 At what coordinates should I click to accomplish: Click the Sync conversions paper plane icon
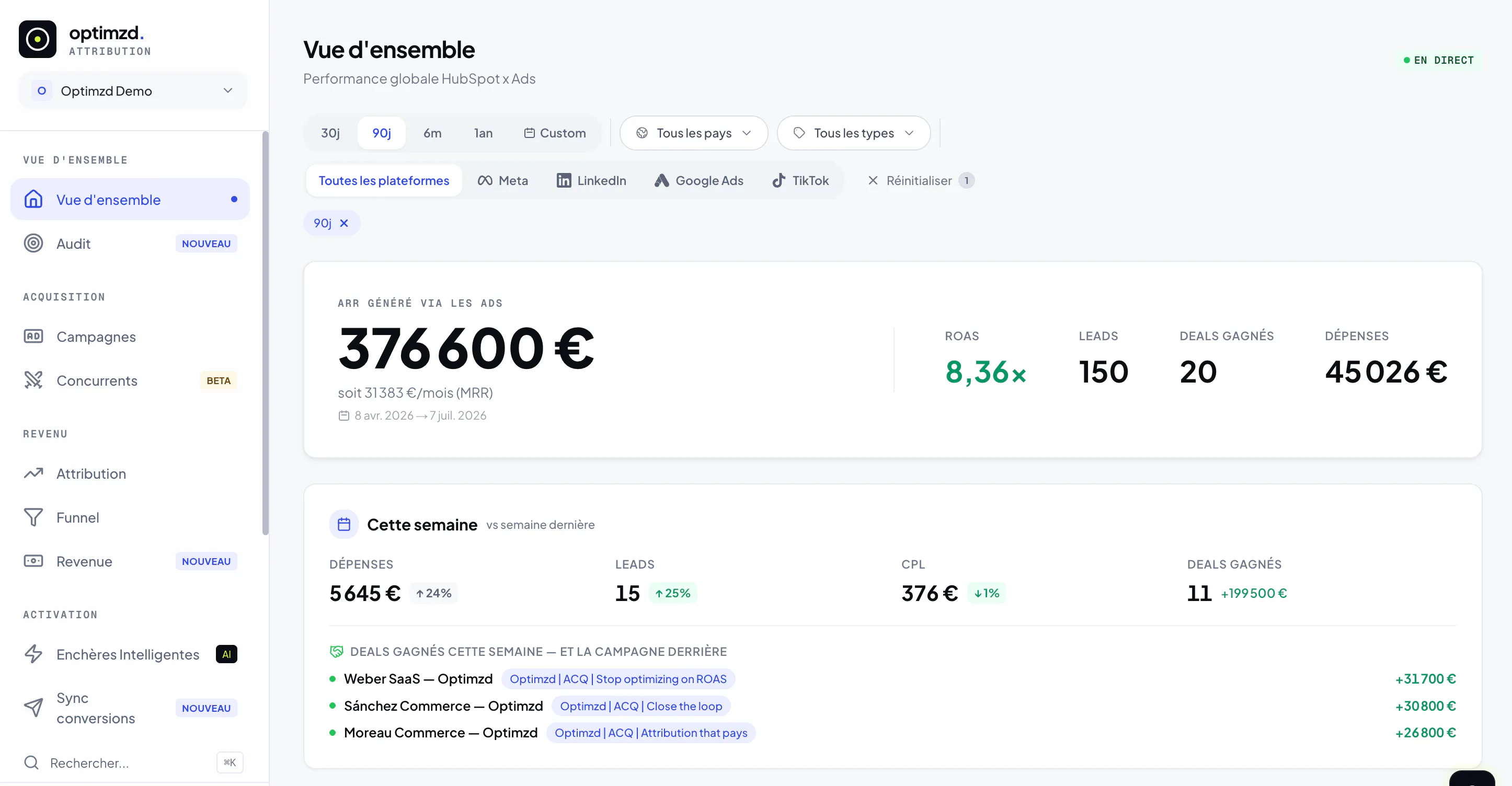33,708
